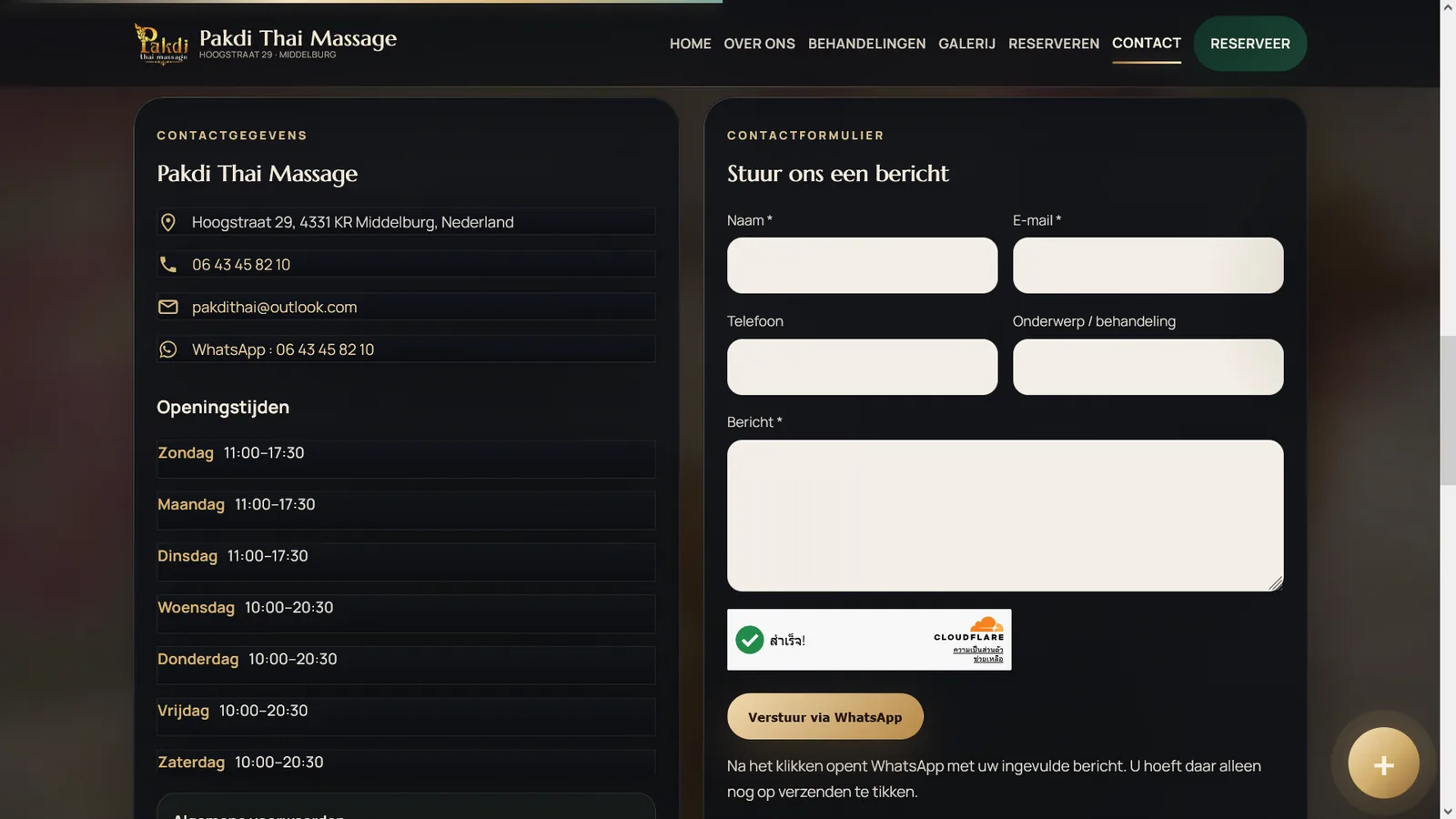Click the green Reserveer button

tap(1249, 44)
